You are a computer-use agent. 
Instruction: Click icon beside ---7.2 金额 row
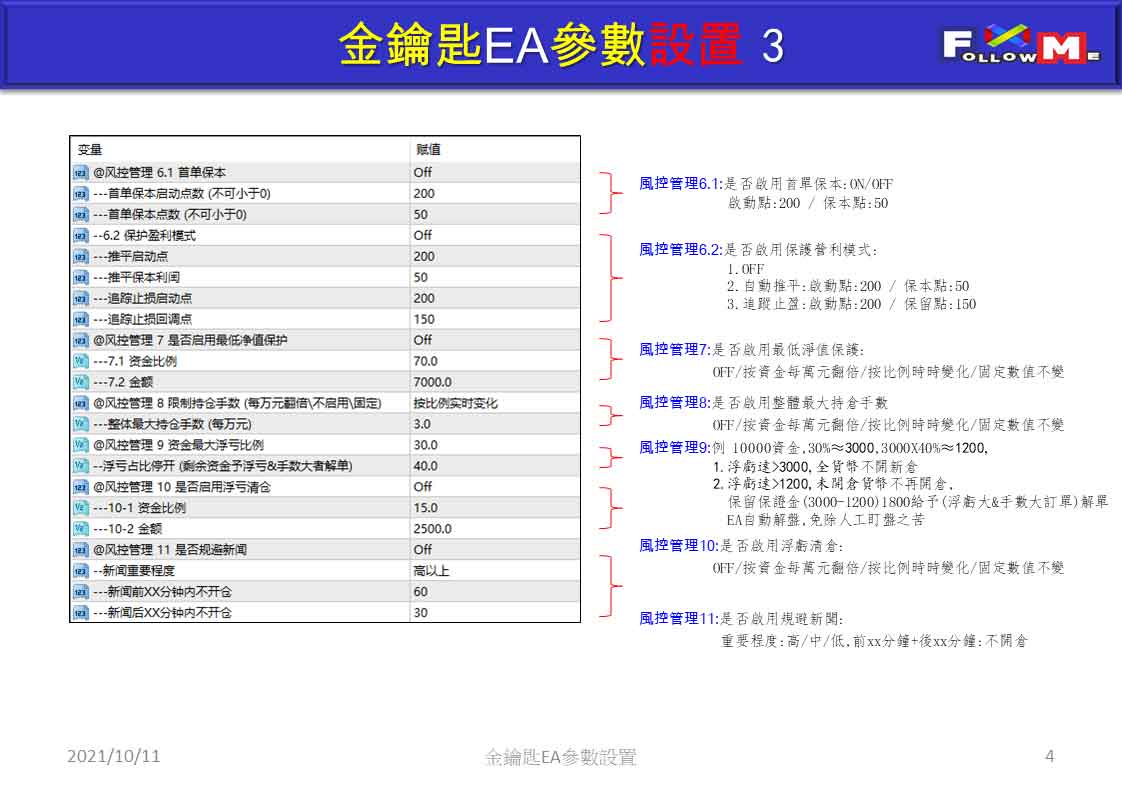[80, 382]
